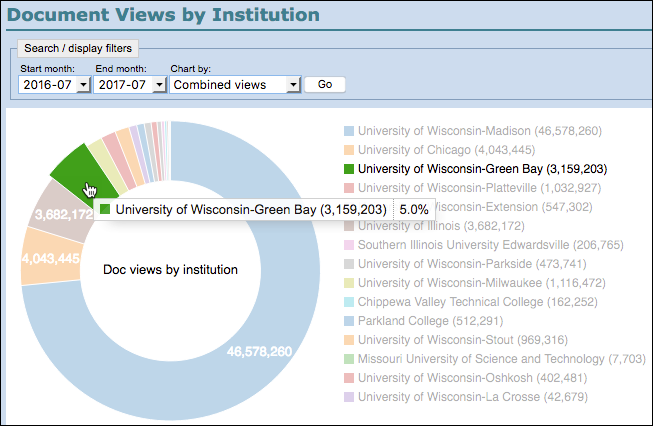Click the University of Wisconsin-La Crosse legend swatch
Viewport: 653px width, 426px height.
(x=349, y=397)
